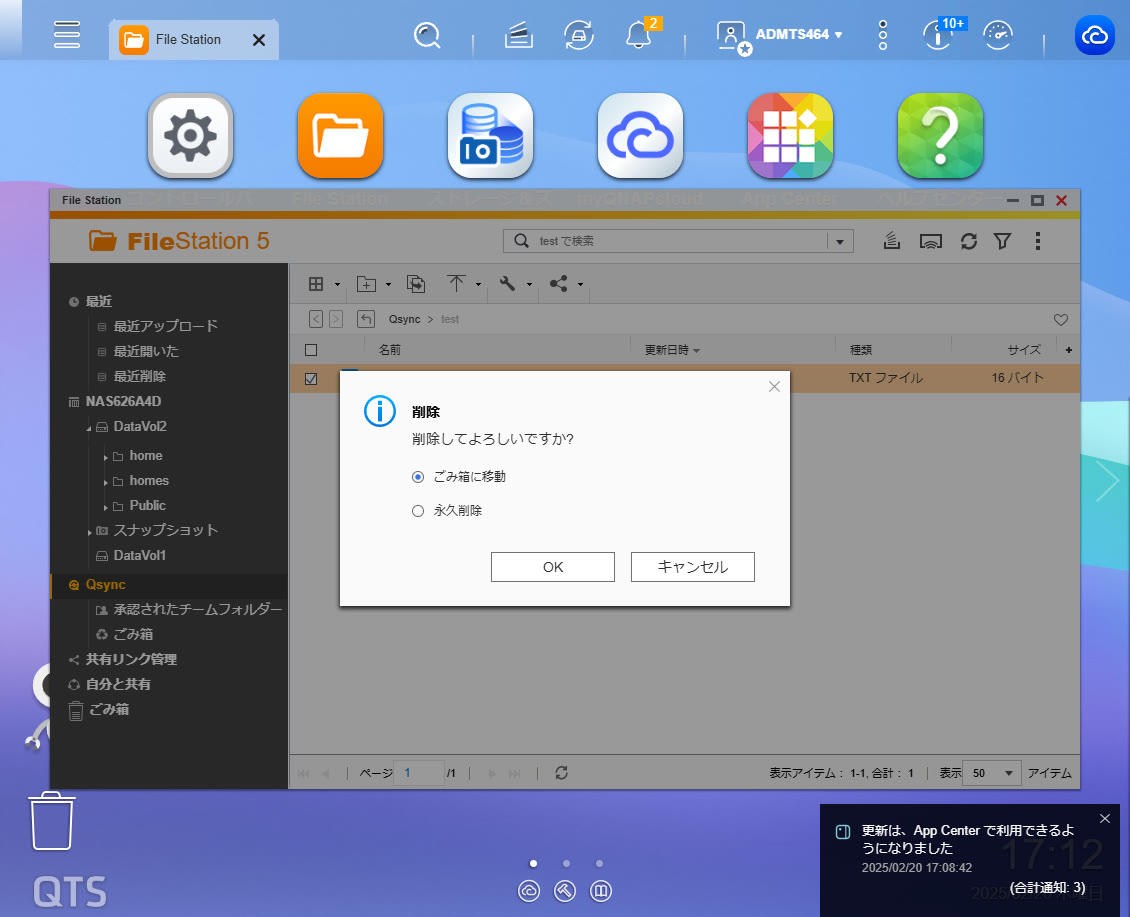Dismiss the App Center update notification
This screenshot has height=917, width=1130.
pos(1105,818)
